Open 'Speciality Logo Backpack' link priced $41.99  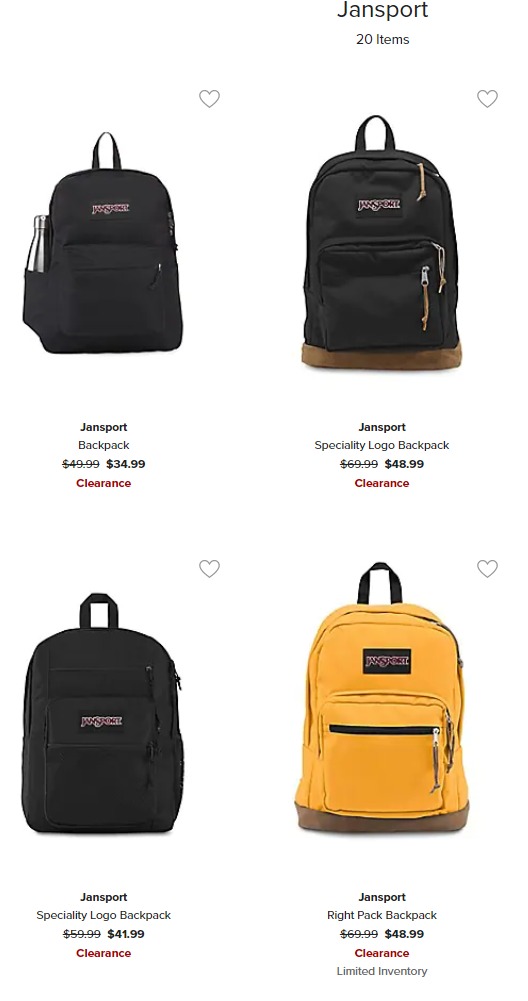tap(103, 915)
